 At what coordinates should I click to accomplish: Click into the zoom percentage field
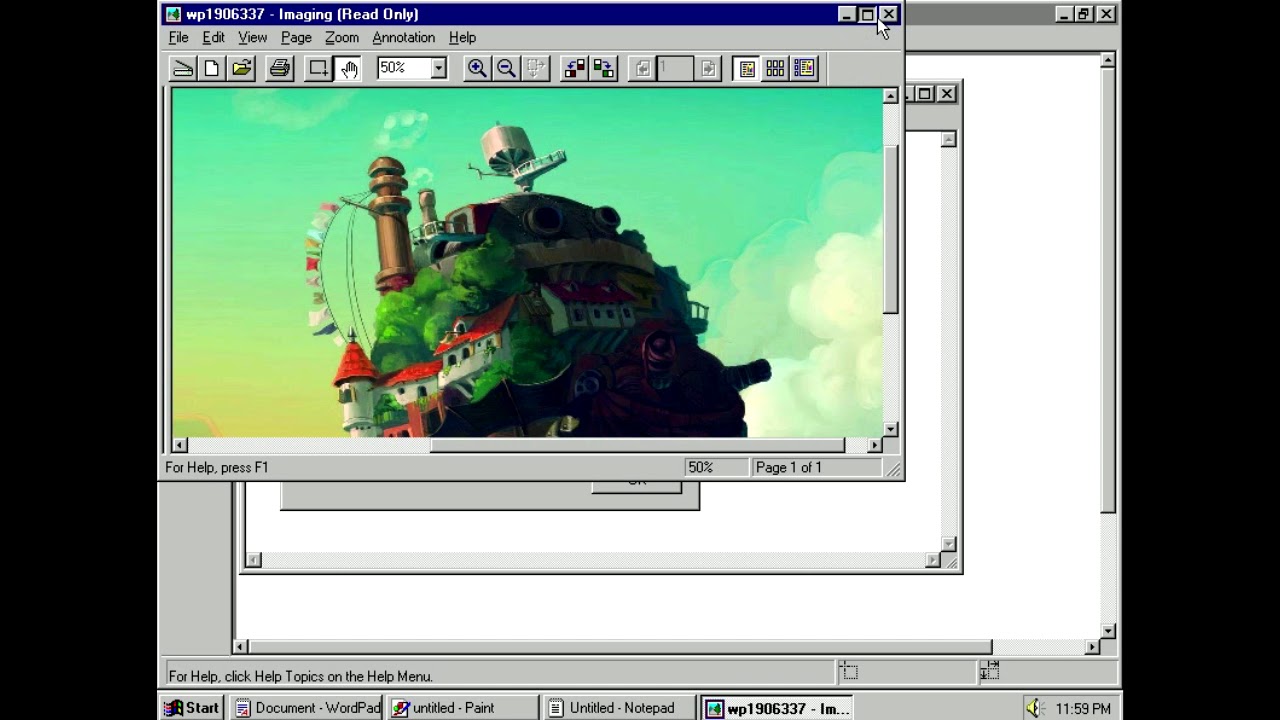403,68
